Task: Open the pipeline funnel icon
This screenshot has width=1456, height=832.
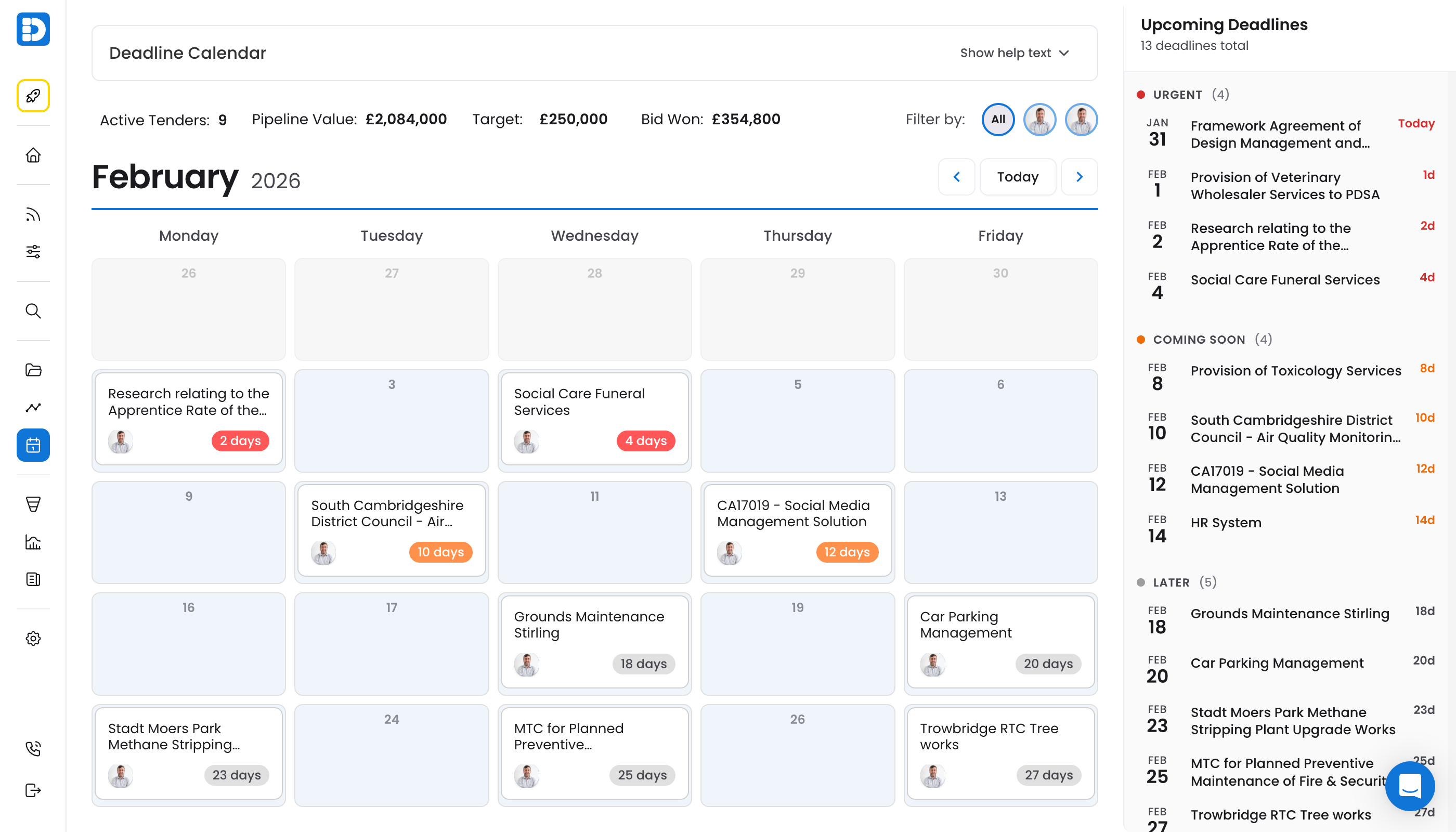Action: [33, 503]
